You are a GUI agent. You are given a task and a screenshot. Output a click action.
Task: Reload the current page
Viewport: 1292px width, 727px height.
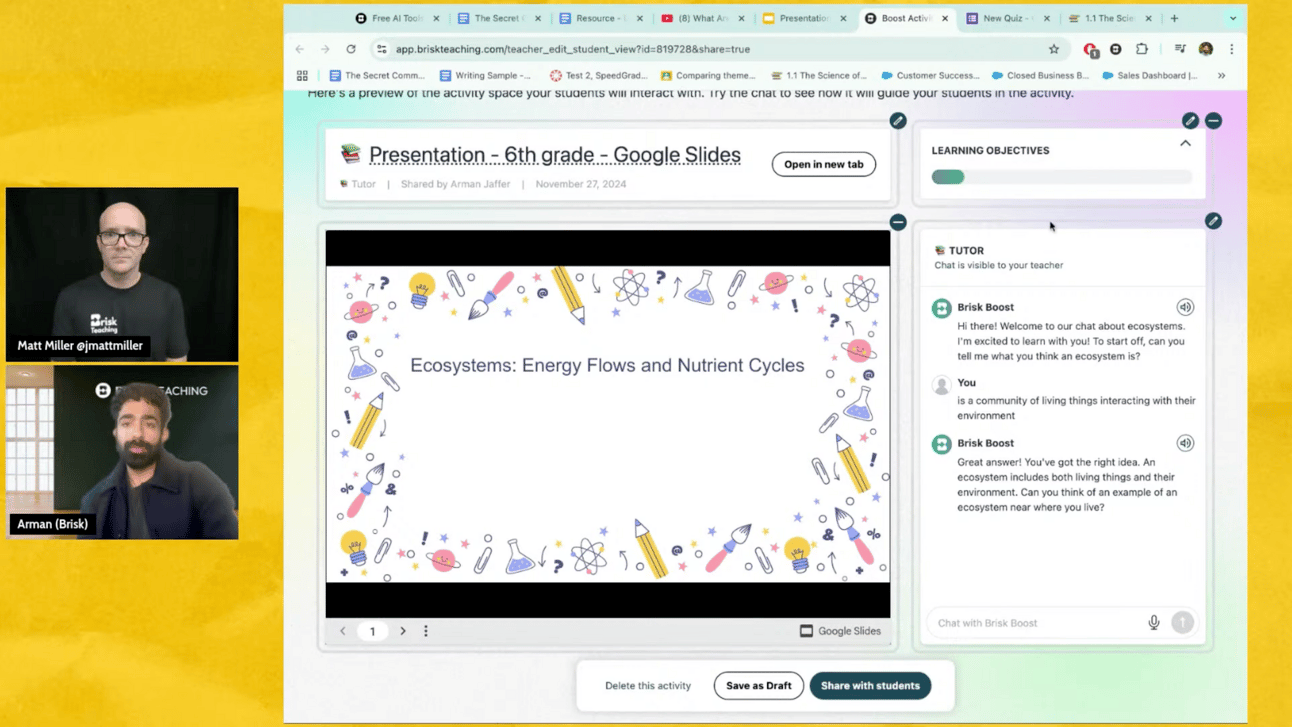(351, 49)
